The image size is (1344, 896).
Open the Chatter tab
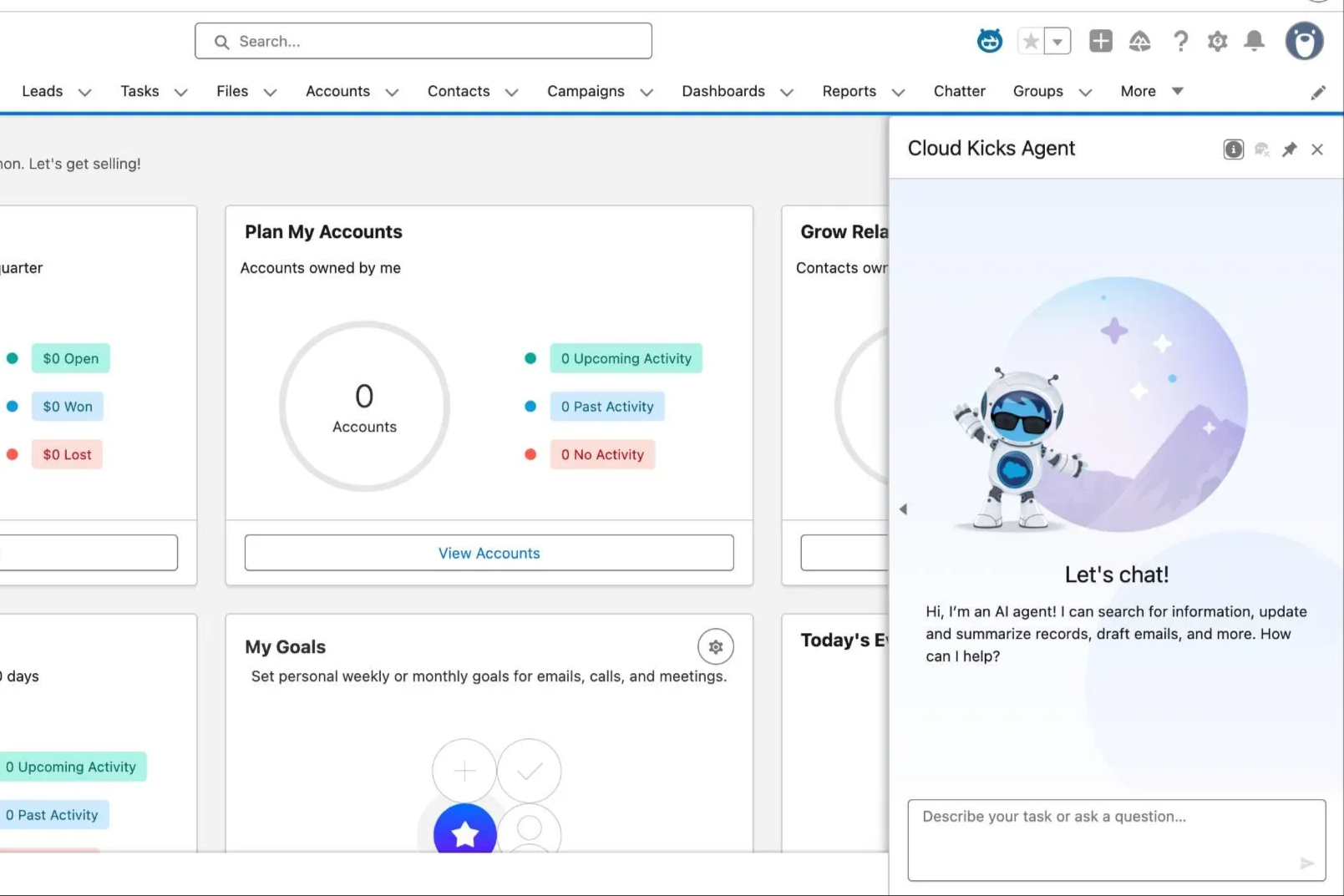(959, 91)
